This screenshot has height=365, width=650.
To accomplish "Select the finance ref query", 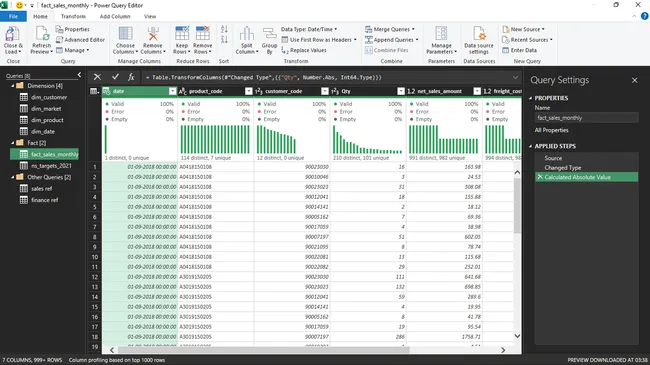I will [x=44, y=200].
